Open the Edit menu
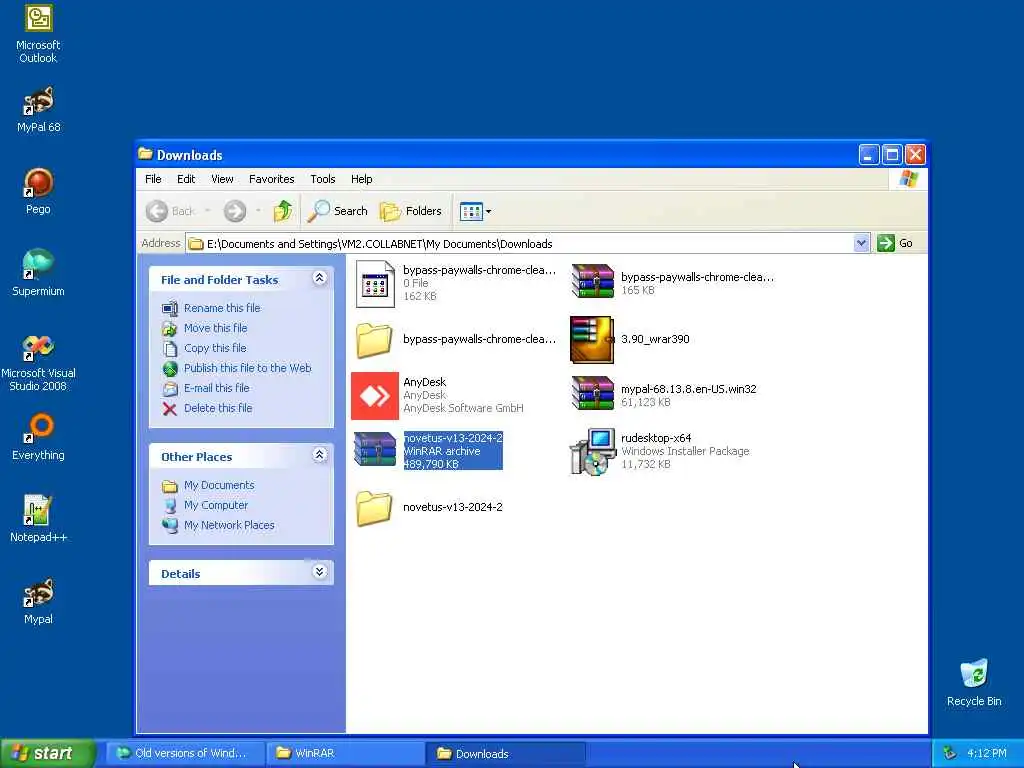The width and height of the screenshot is (1024, 768). (x=186, y=179)
